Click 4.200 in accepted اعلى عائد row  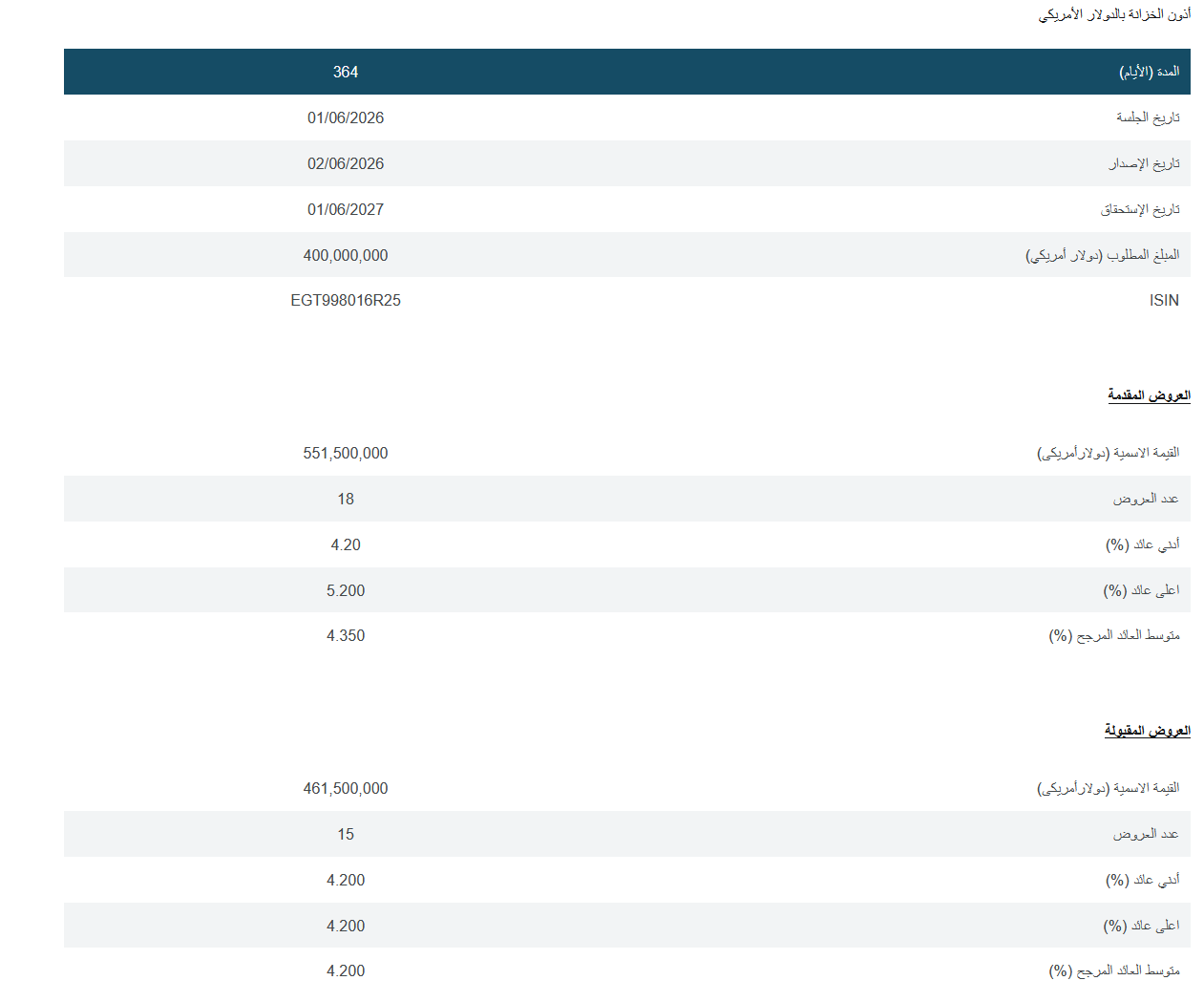click(x=346, y=926)
